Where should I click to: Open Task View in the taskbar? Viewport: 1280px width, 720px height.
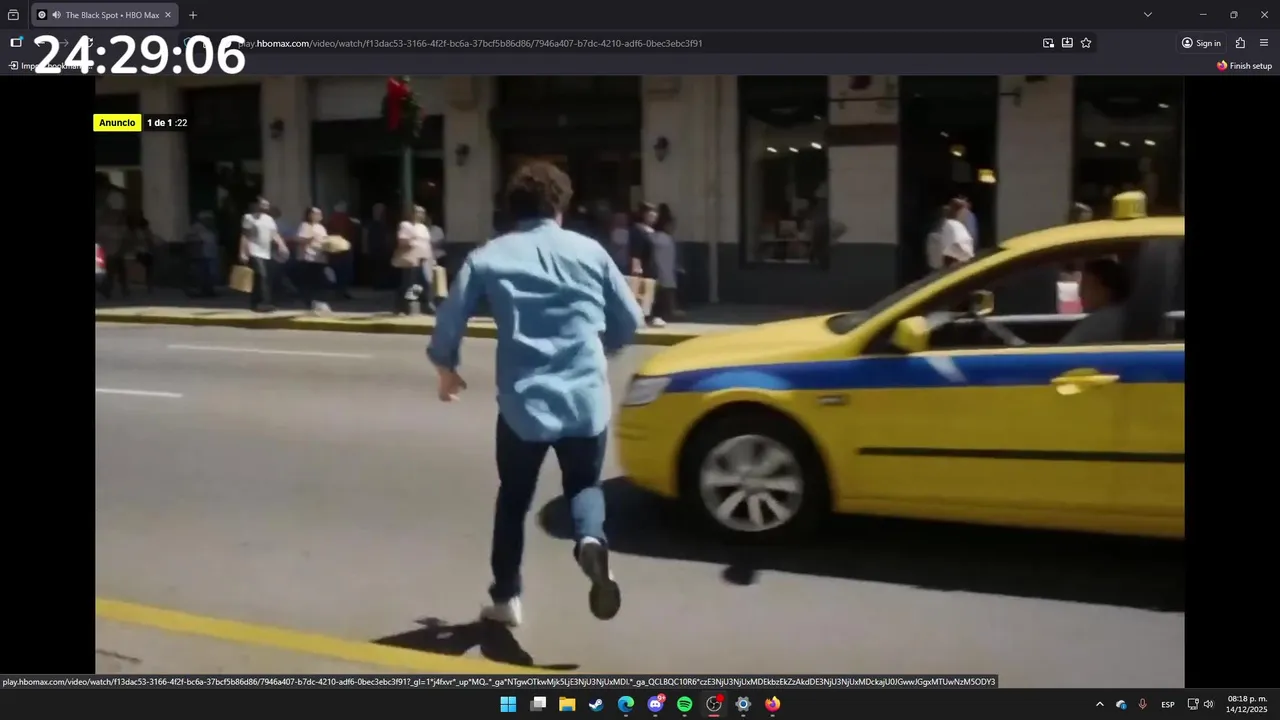(538, 704)
